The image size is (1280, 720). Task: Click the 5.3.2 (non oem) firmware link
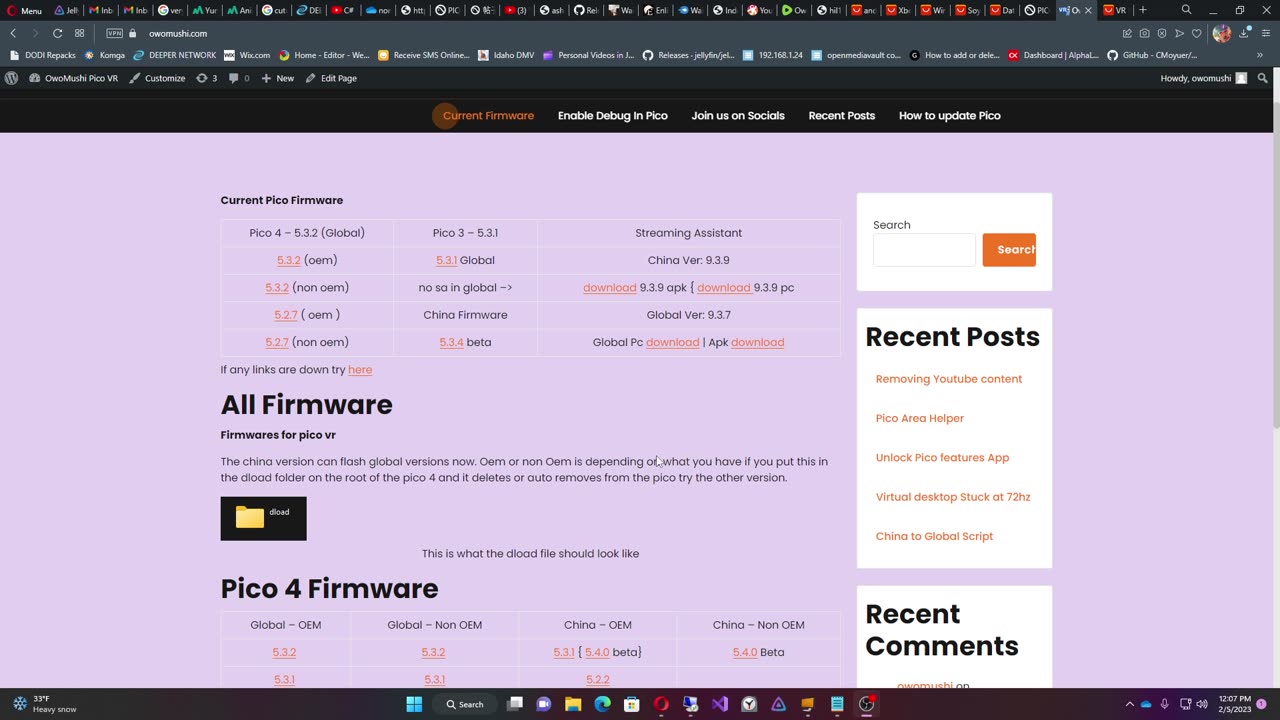tap(277, 287)
